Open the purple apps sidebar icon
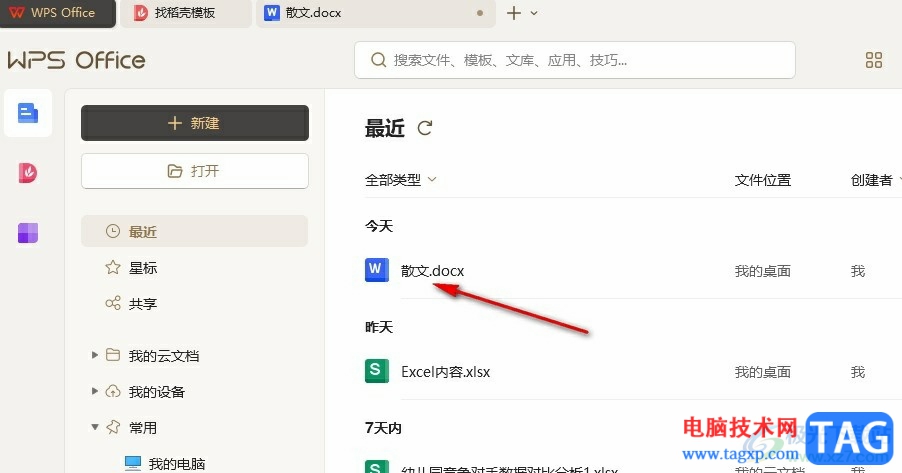Screen dimensions: 902x473 pos(28,233)
